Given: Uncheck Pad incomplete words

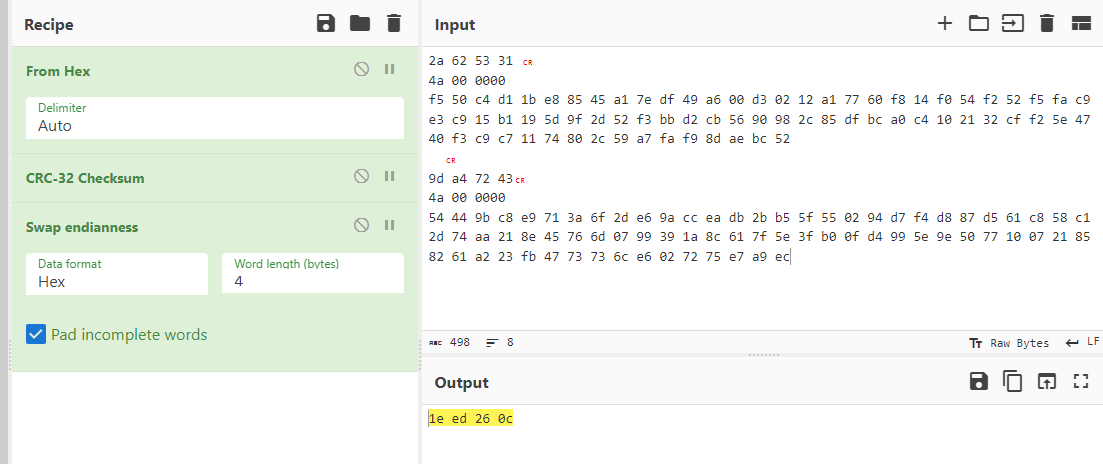Looking at the screenshot, I should (x=36, y=334).
